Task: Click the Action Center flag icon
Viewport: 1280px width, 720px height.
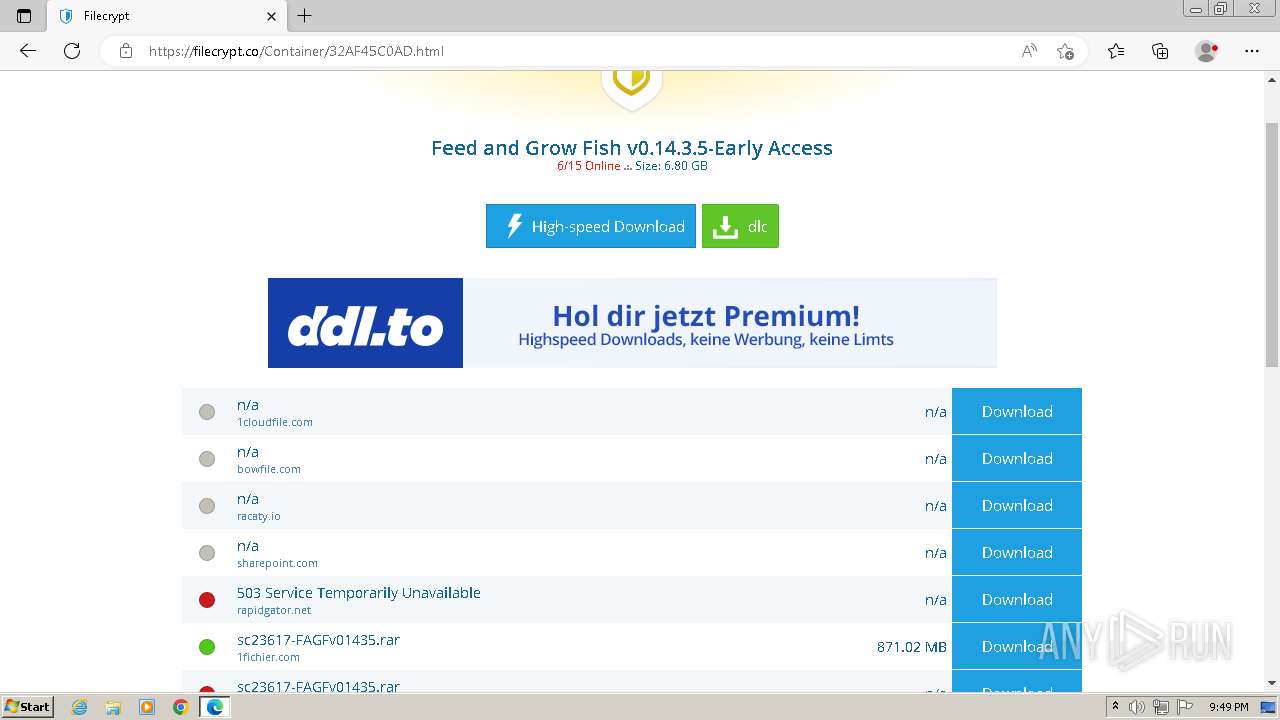Action: click(x=1185, y=707)
